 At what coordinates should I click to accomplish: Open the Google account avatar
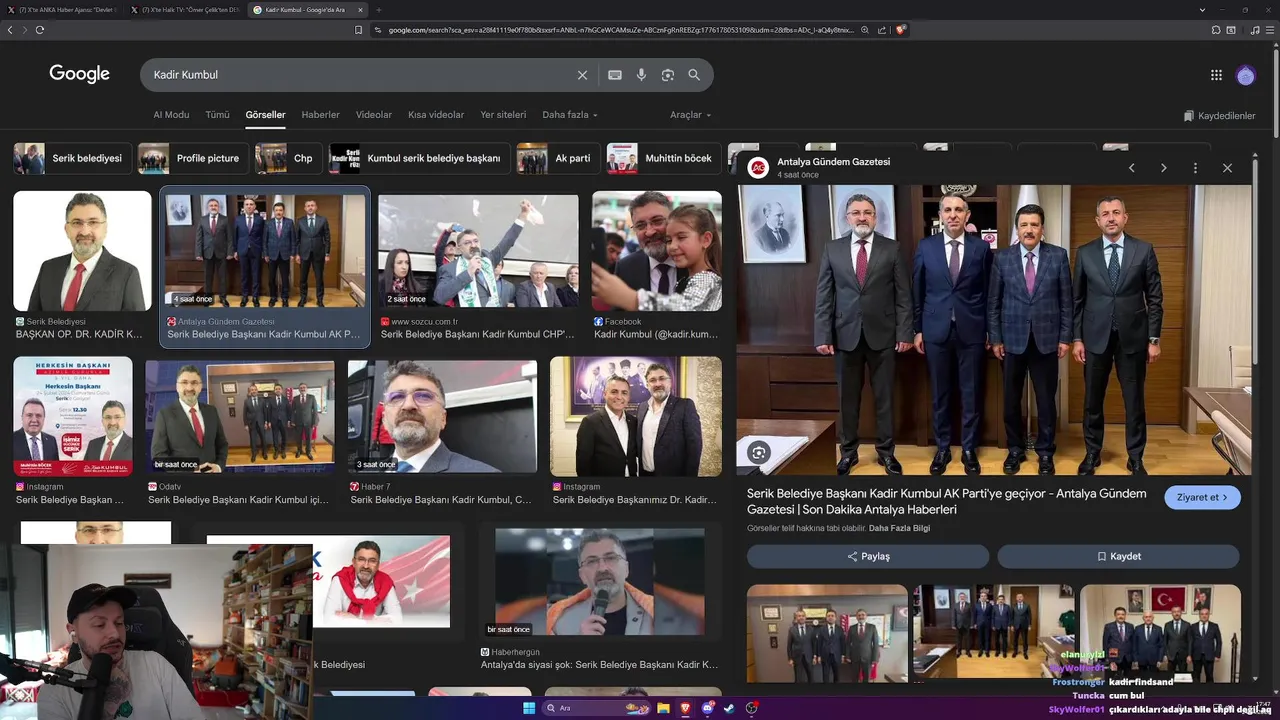[1245, 75]
